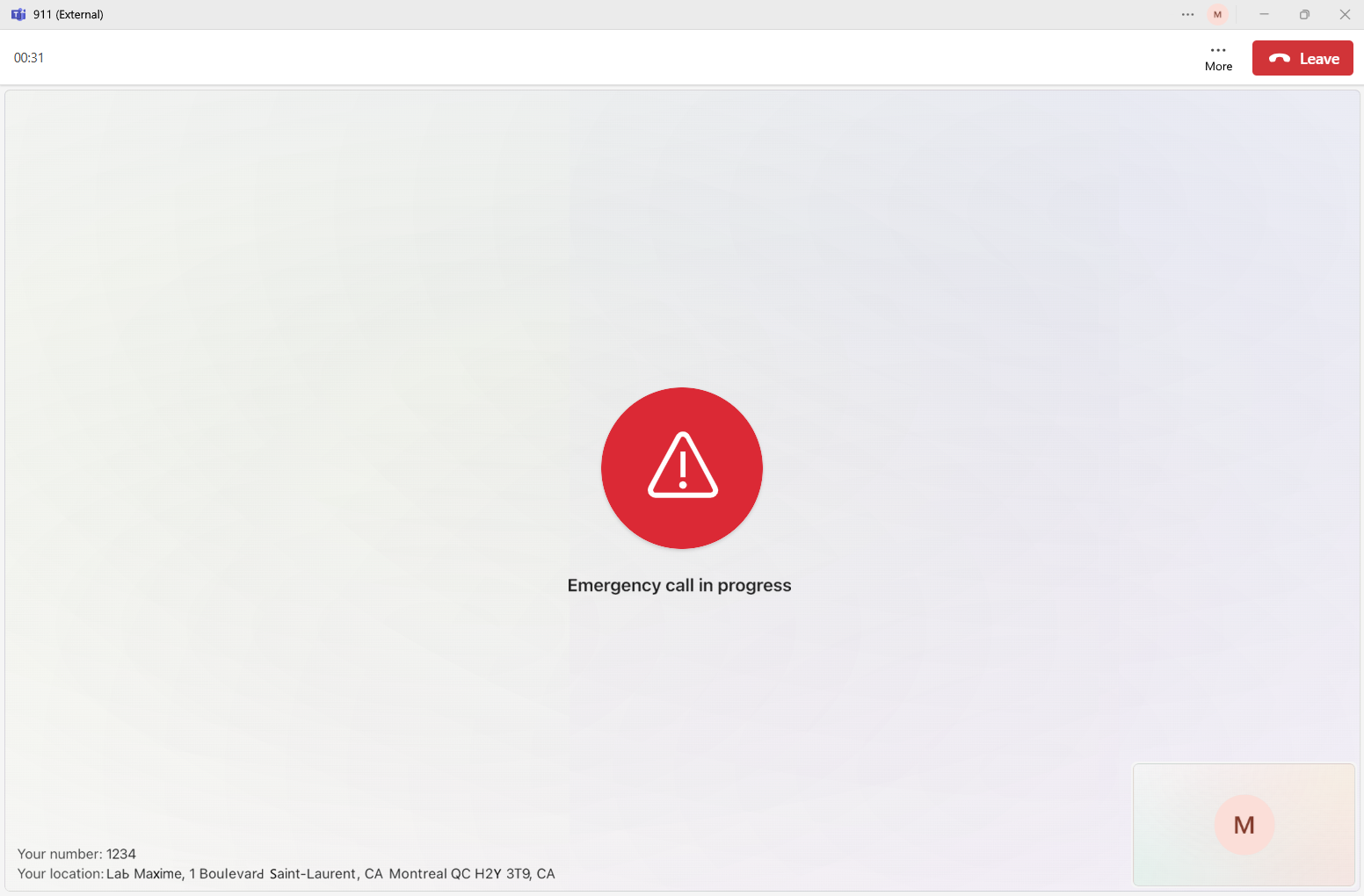This screenshot has width=1364, height=896.
Task: Open the M profile avatar in title bar
Action: (1217, 14)
